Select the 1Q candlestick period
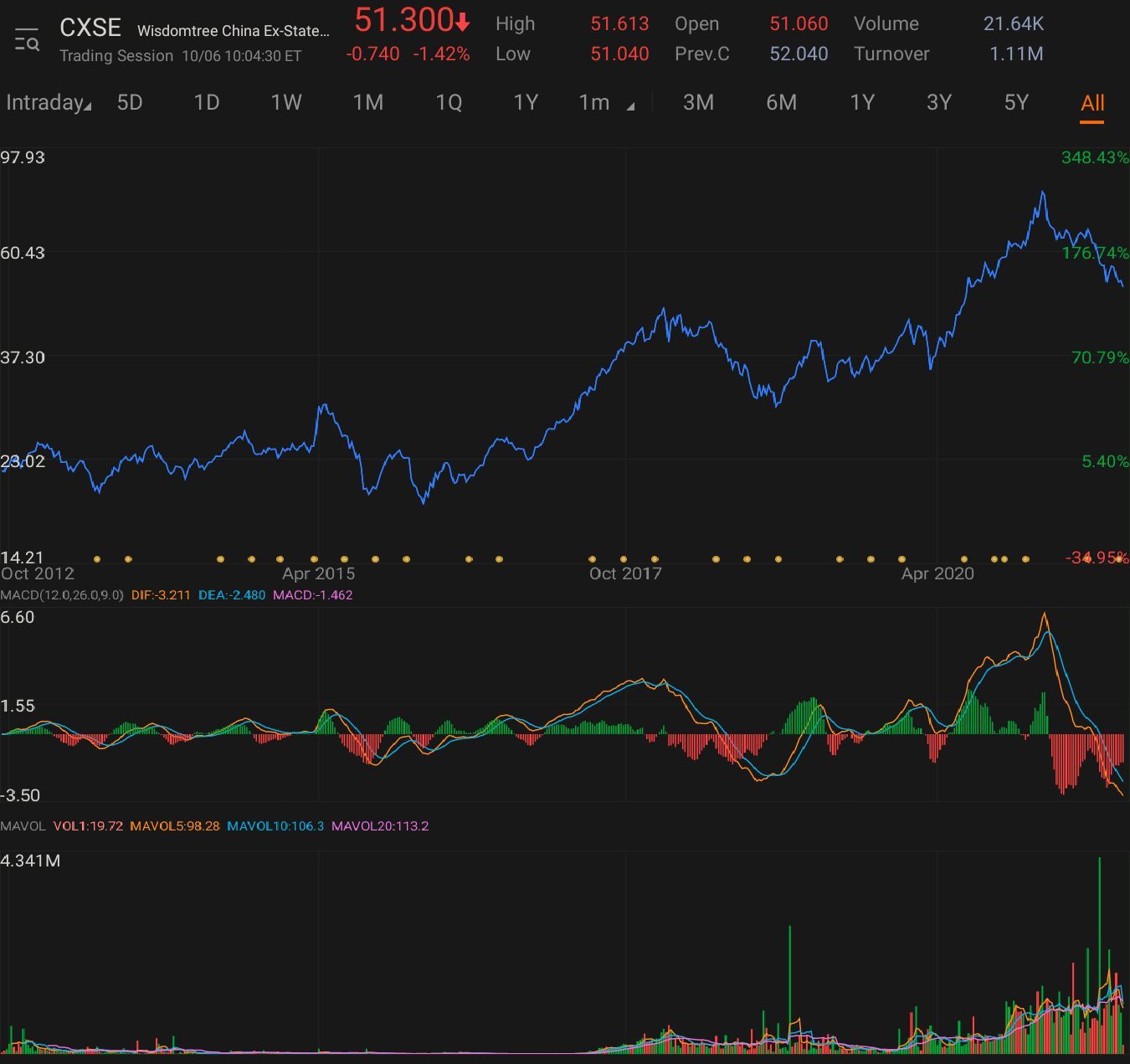The image size is (1130, 1064). click(449, 103)
